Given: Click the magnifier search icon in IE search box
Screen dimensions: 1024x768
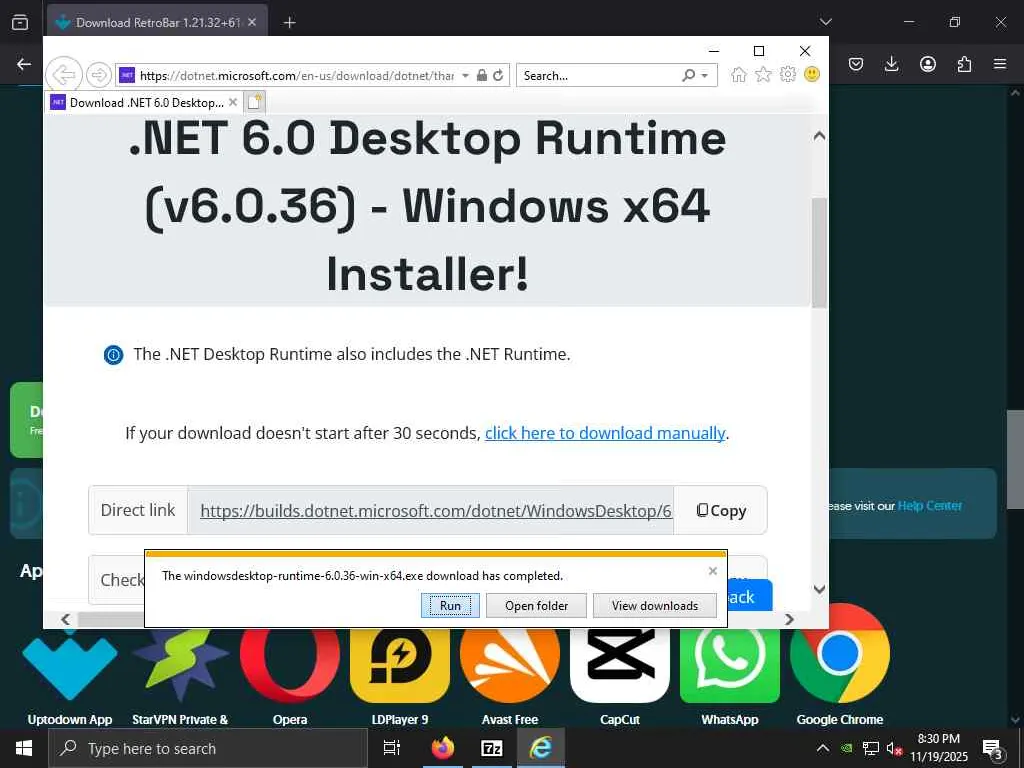Looking at the screenshot, I should click(688, 75).
